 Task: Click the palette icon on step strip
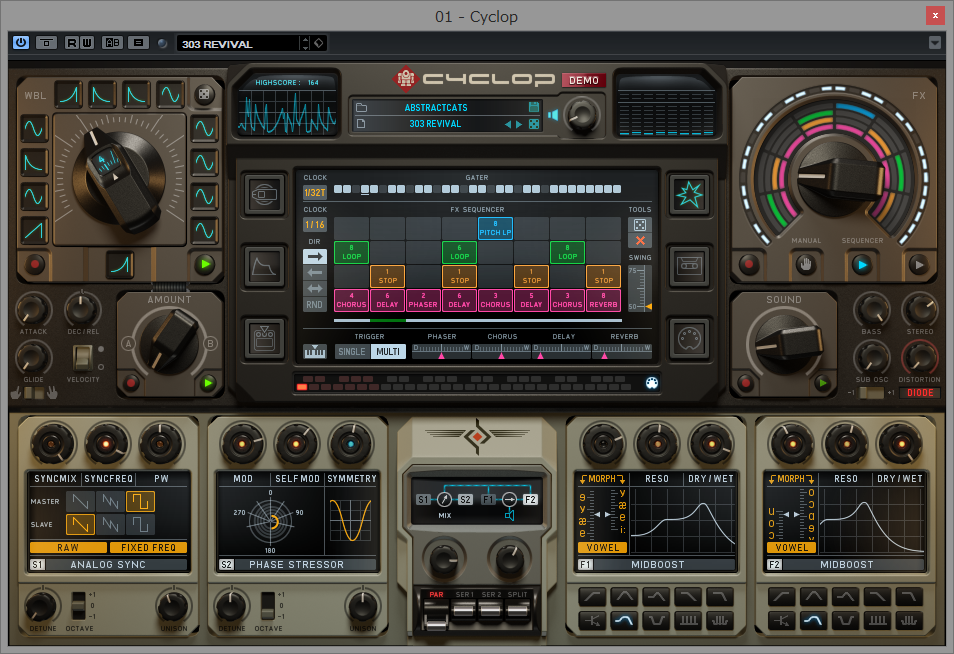pyautogui.click(x=652, y=383)
